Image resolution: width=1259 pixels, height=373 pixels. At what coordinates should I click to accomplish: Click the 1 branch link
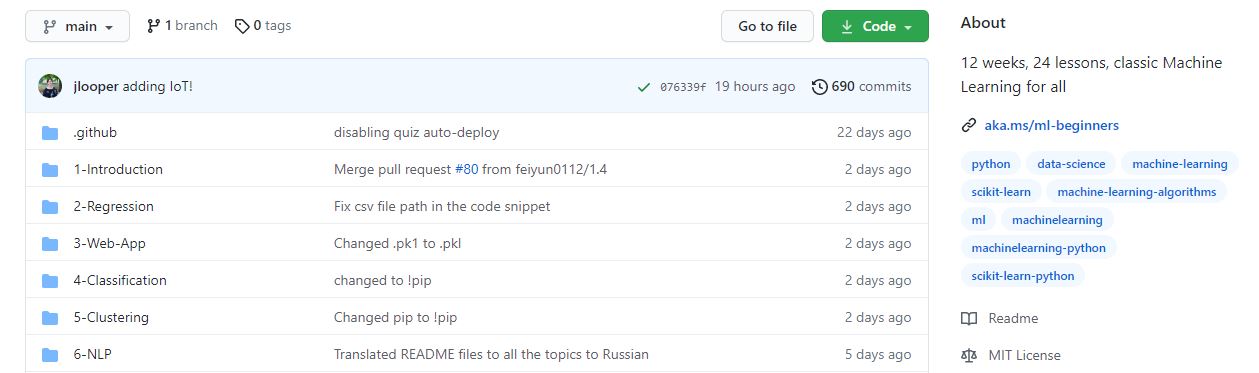(x=182, y=26)
